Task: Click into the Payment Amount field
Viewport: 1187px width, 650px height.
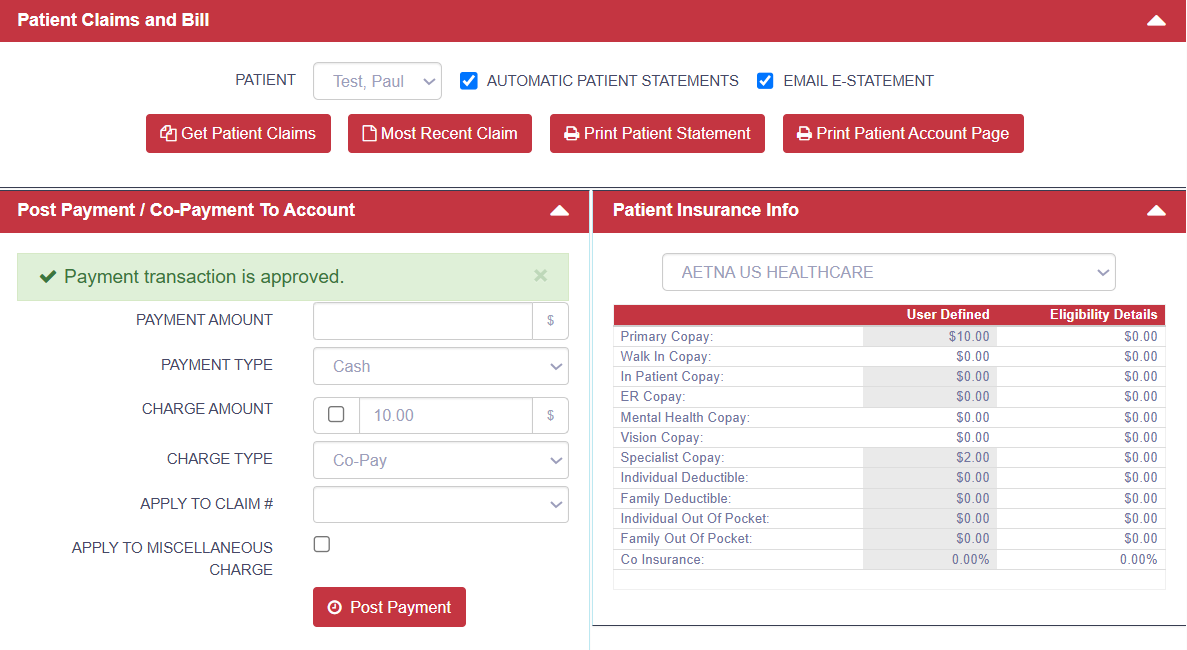Action: click(x=422, y=321)
